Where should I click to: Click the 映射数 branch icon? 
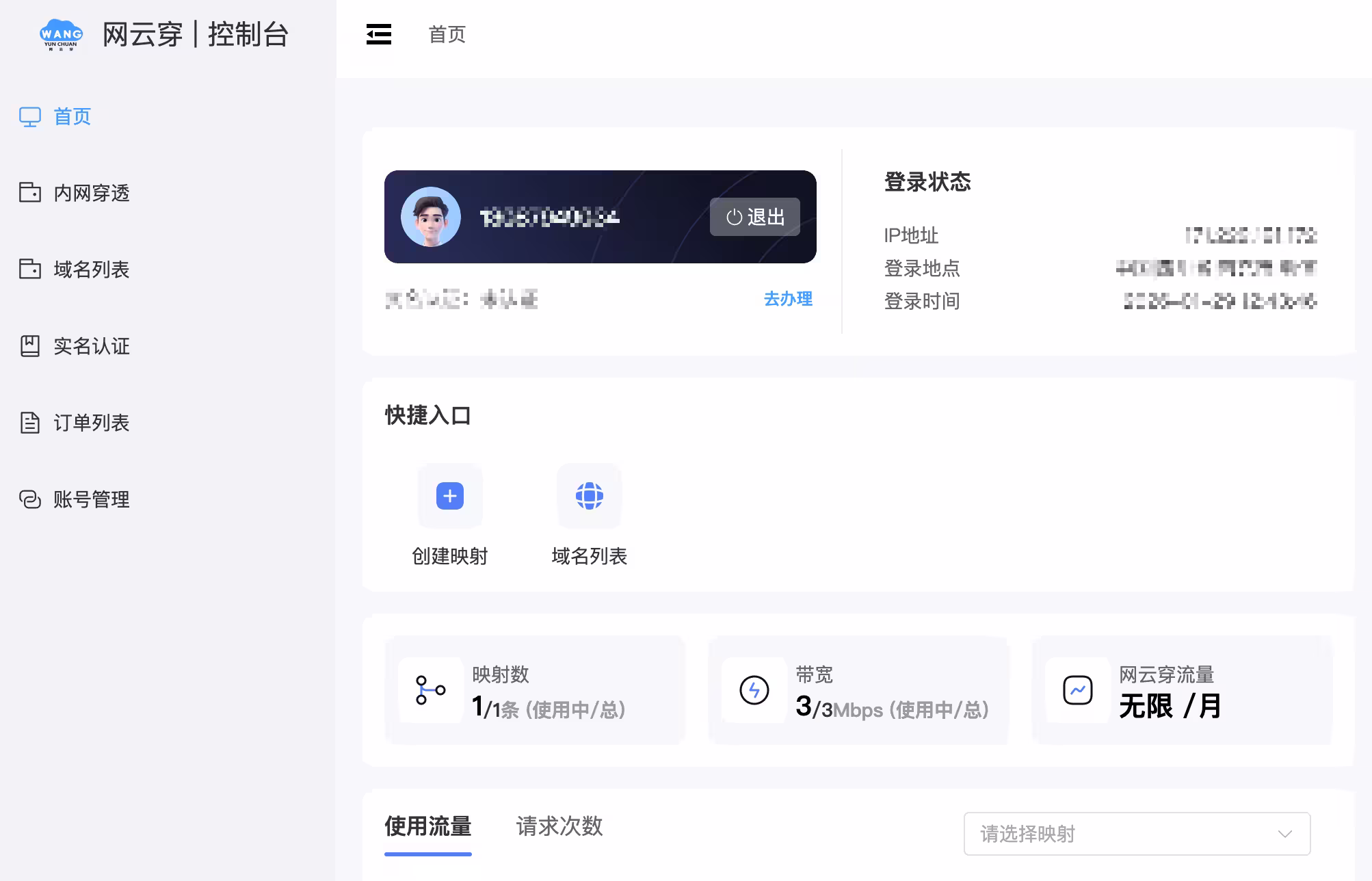coord(431,690)
